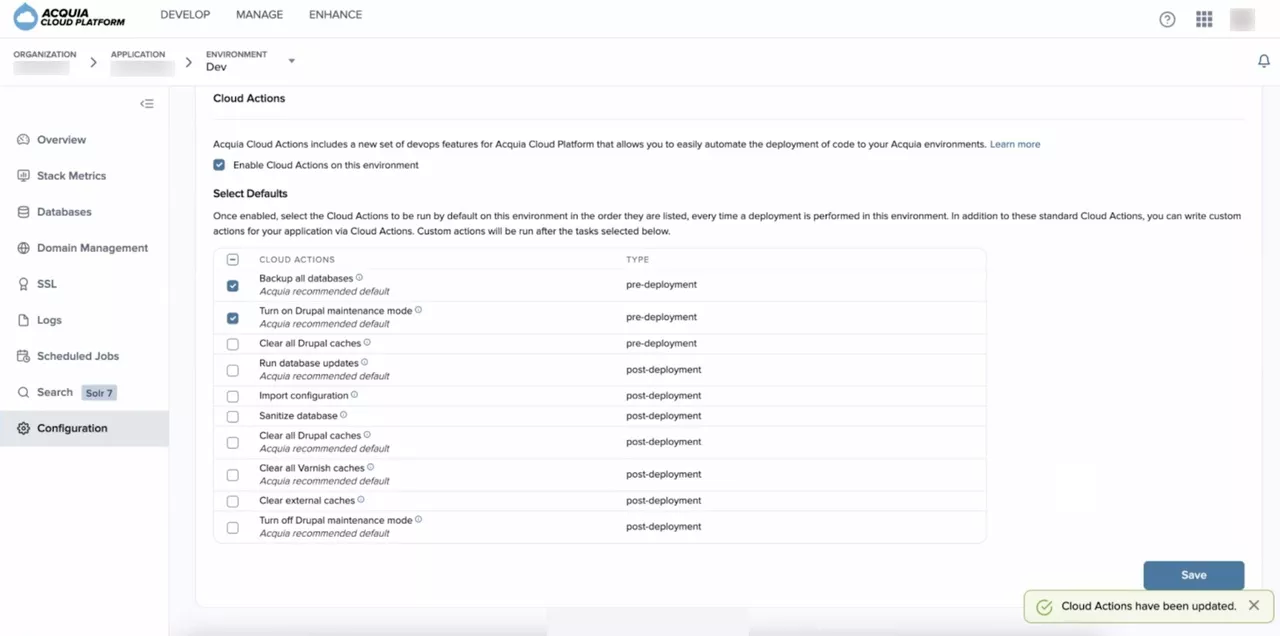This screenshot has height=636, width=1280.
Task: Click the help question mark icon
Action: (1167, 20)
